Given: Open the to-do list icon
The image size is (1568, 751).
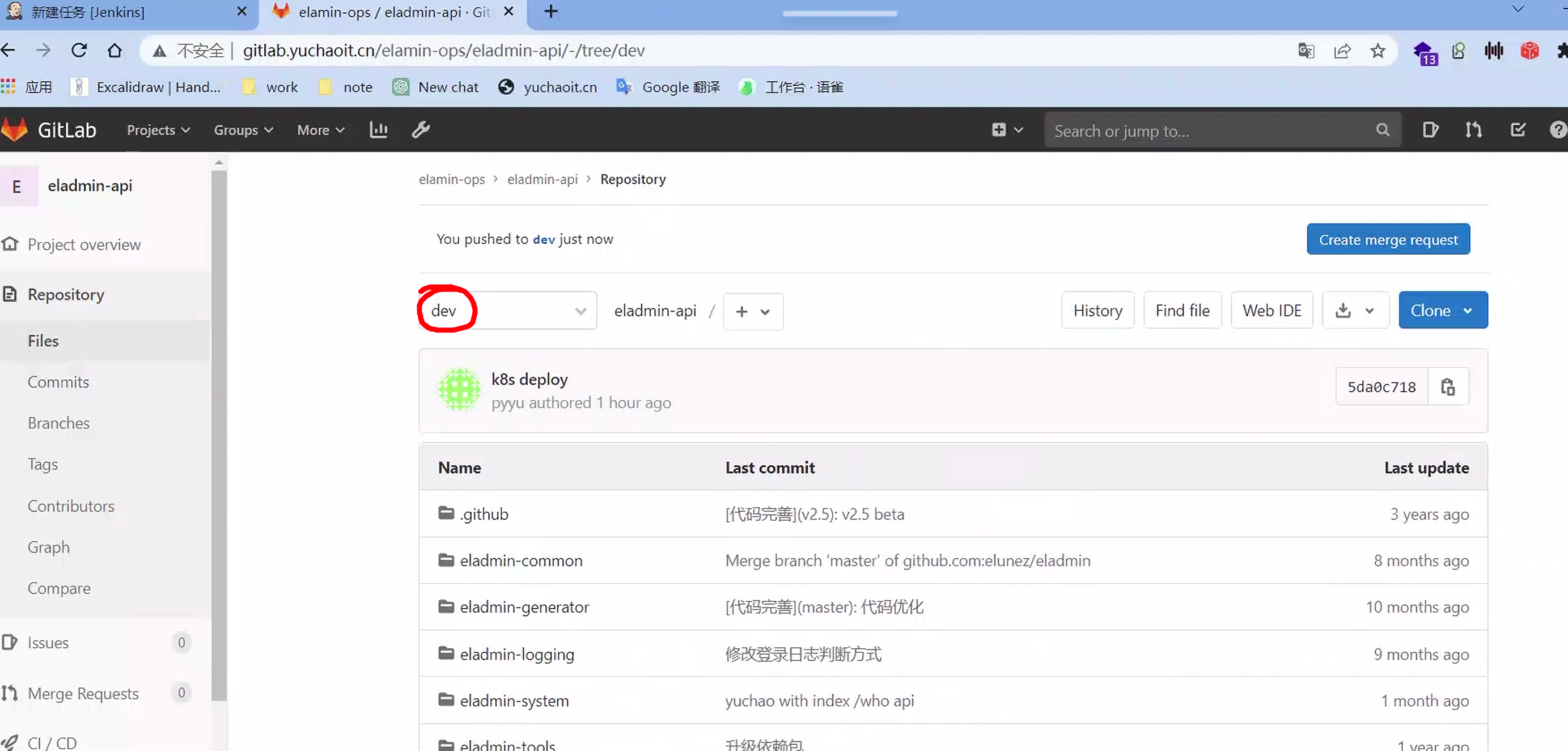Looking at the screenshot, I should [x=1518, y=130].
